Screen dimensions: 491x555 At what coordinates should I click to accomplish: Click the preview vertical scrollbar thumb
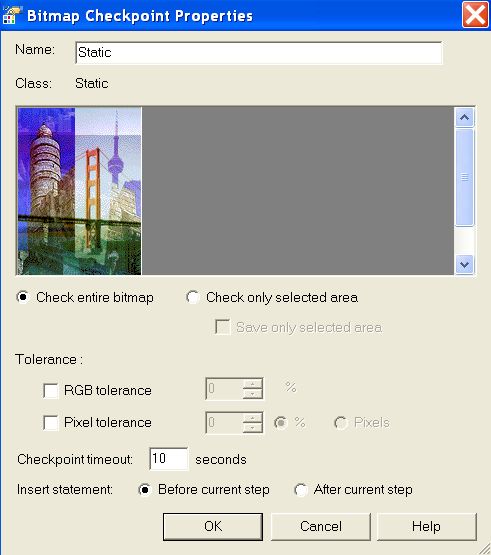[x=464, y=177]
